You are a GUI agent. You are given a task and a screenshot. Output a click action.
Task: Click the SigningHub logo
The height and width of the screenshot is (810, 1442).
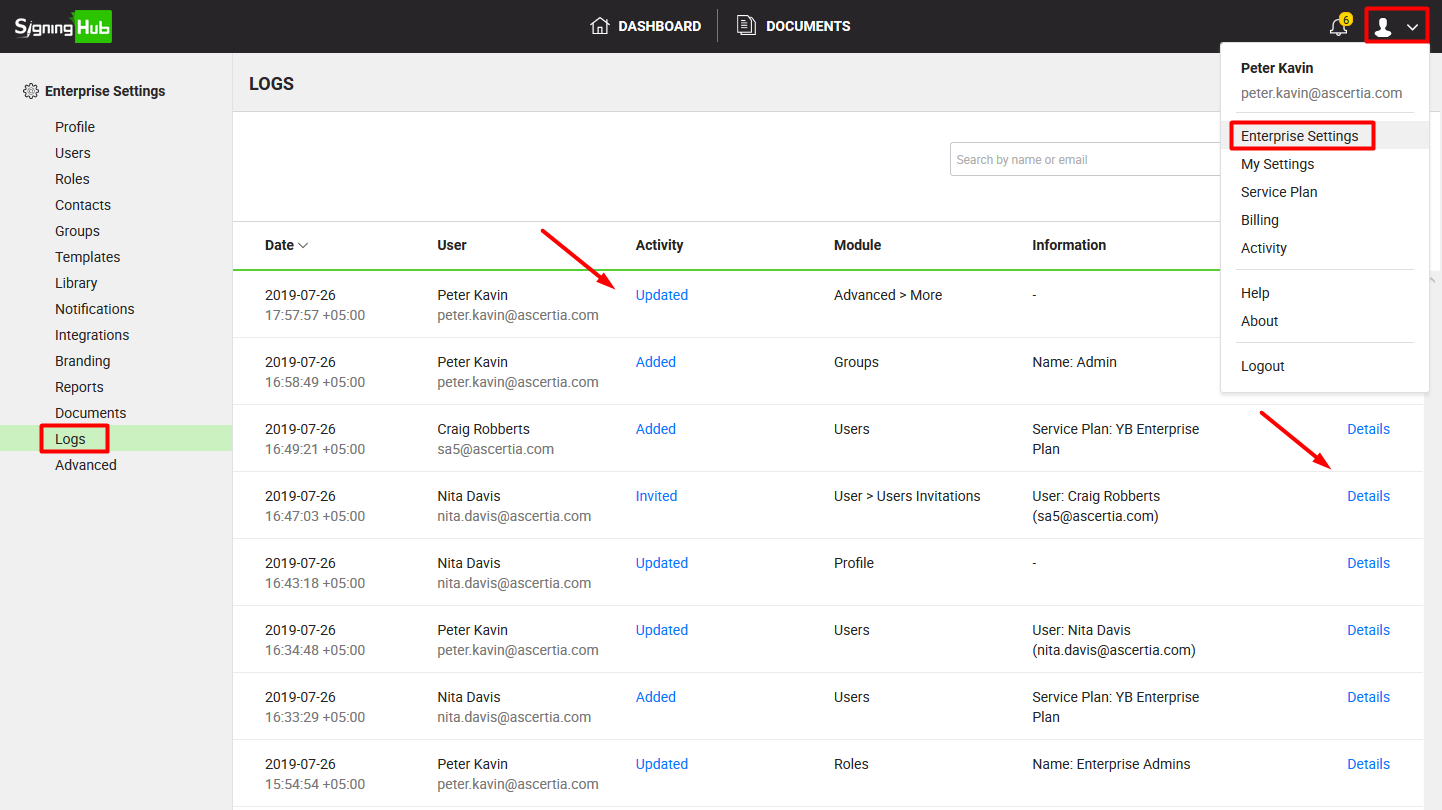tap(62, 26)
